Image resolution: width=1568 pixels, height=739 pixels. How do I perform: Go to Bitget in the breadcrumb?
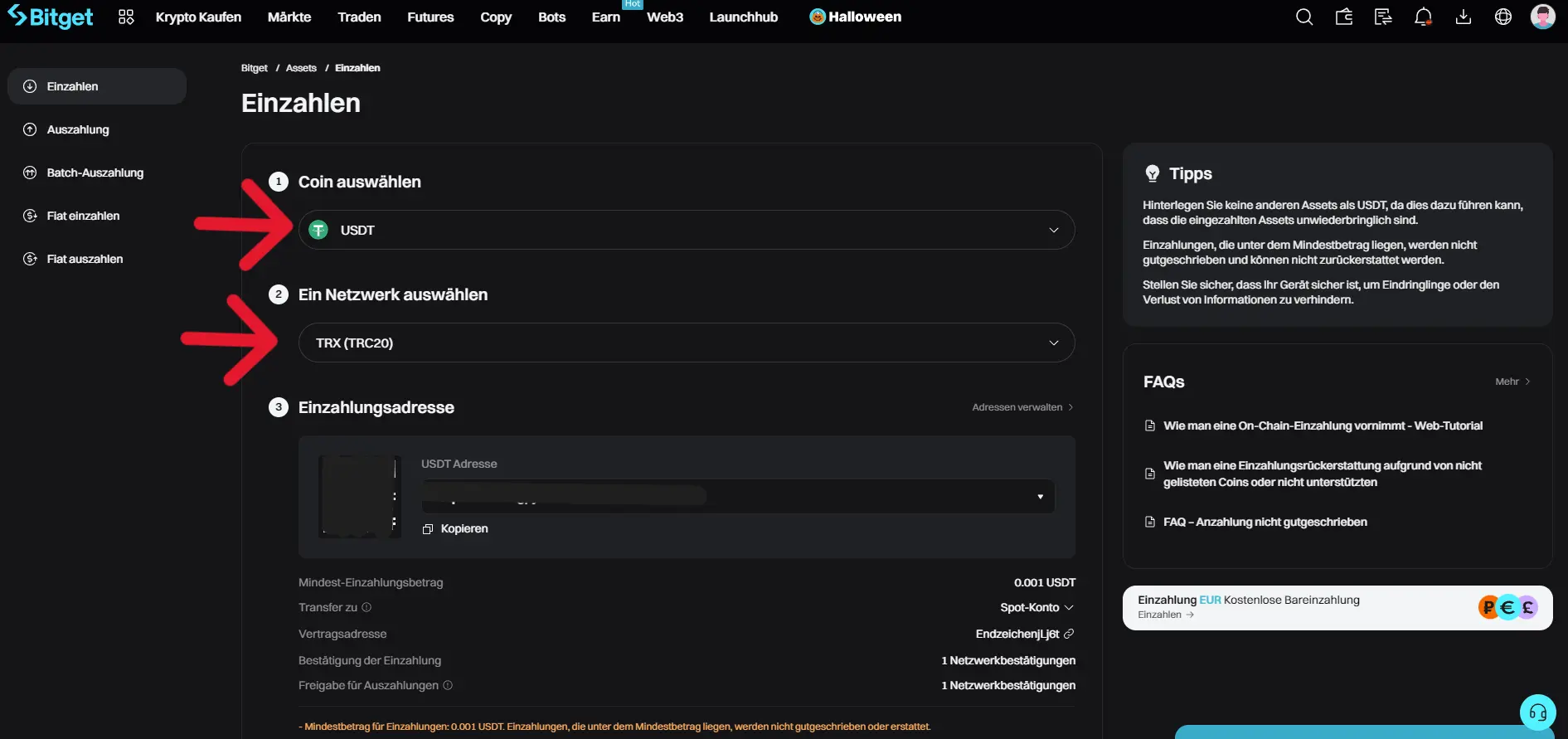(x=254, y=68)
